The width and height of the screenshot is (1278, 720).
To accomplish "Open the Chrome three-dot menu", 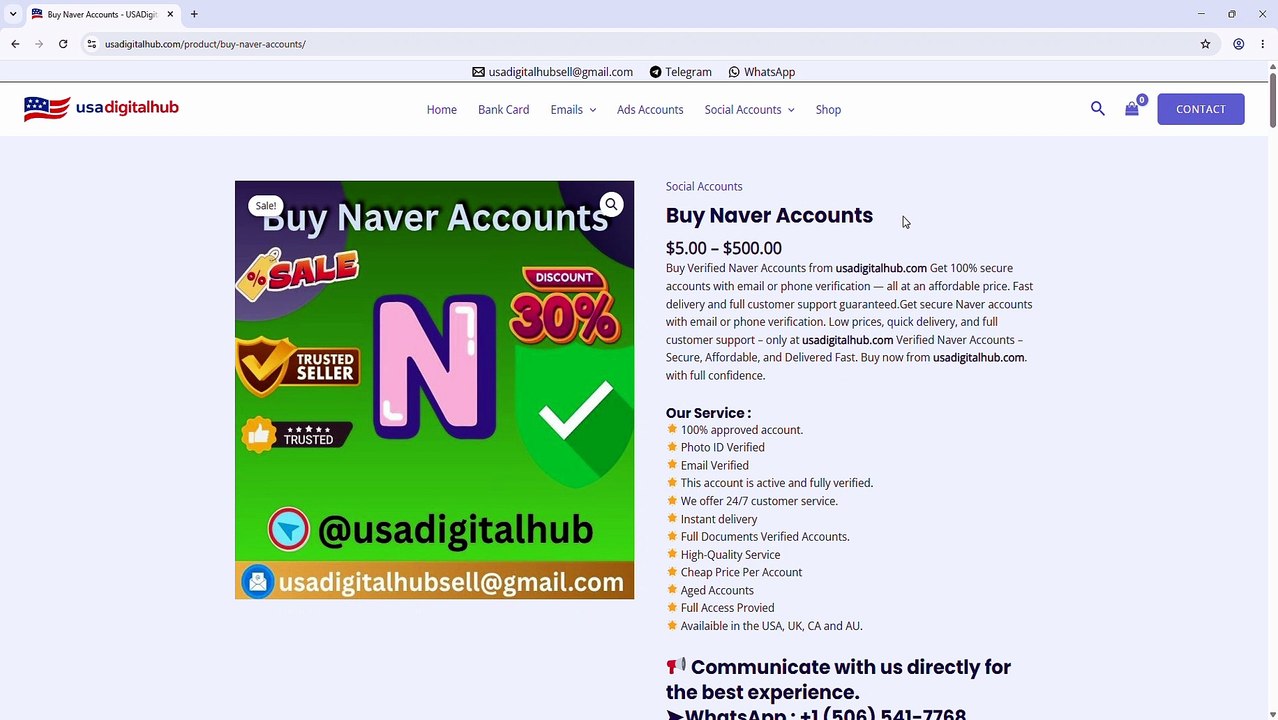I will tap(1263, 44).
